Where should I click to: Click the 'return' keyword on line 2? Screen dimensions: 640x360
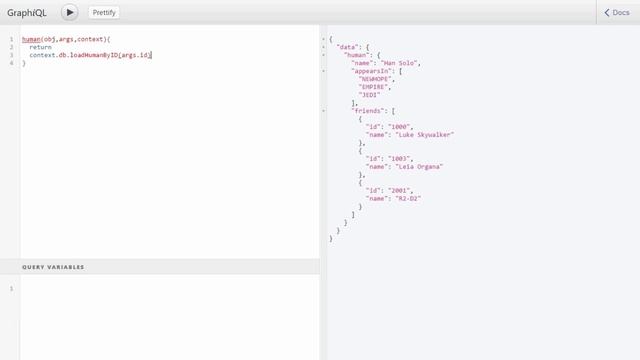(40, 47)
